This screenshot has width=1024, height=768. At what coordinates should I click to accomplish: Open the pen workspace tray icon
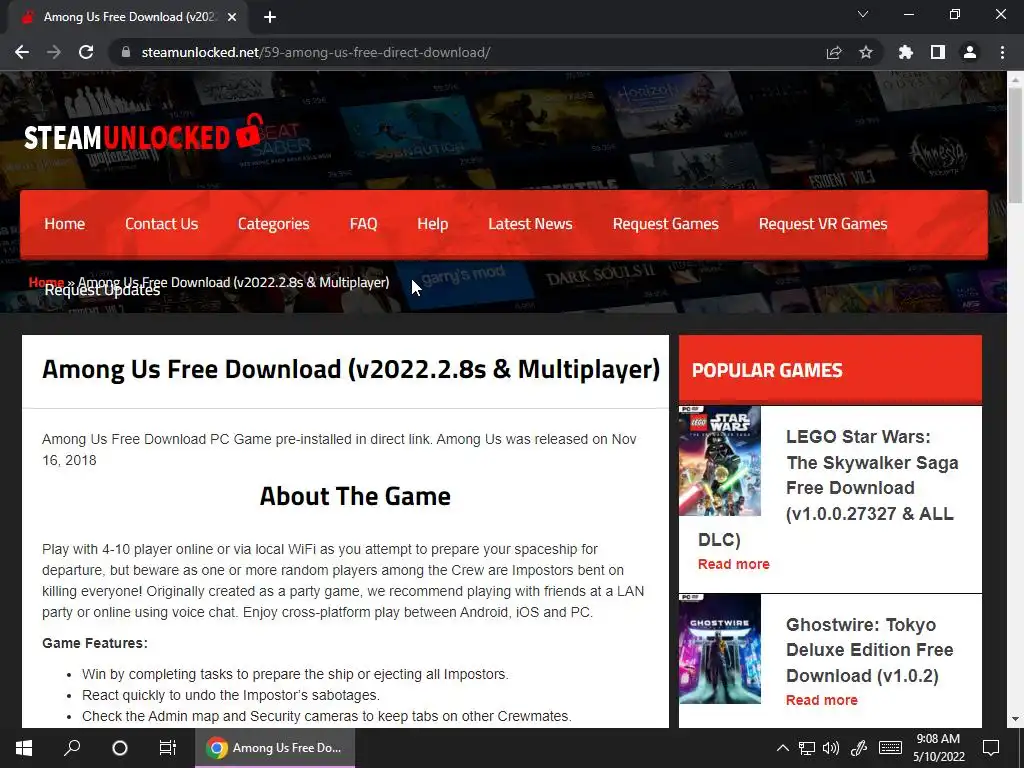[858, 748]
